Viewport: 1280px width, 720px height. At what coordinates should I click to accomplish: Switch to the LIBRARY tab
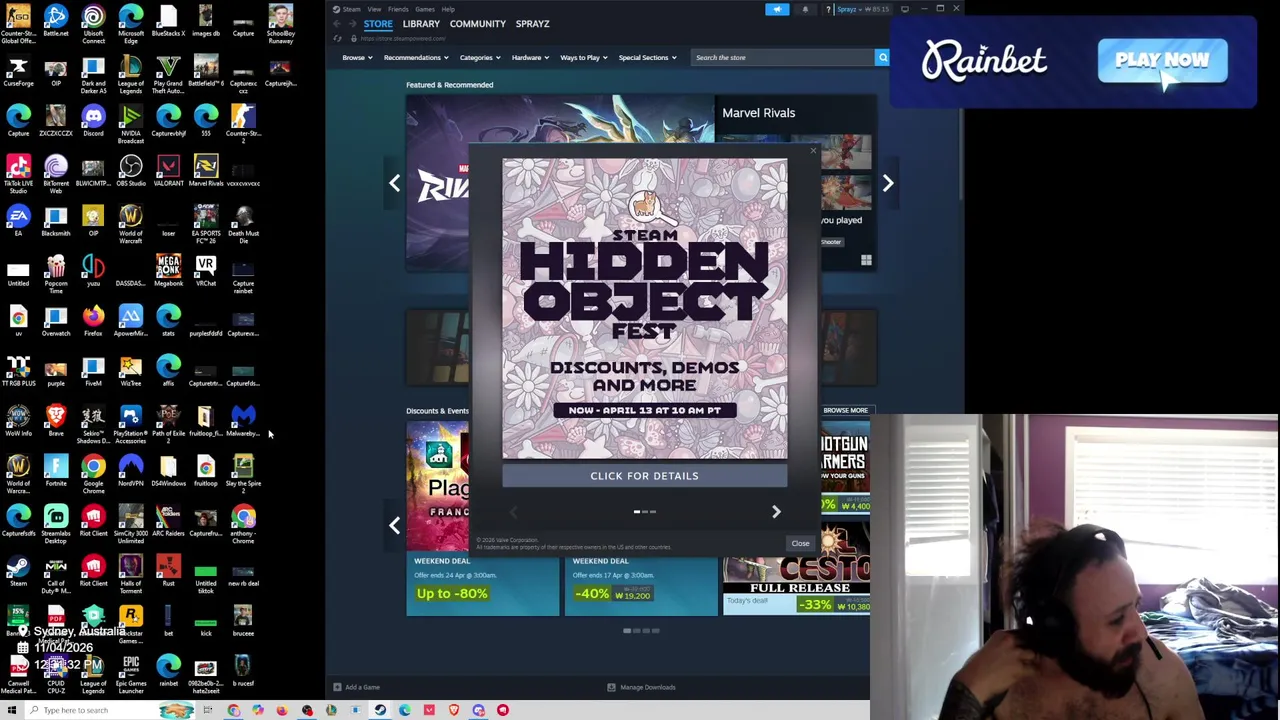click(x=421, y=23)
